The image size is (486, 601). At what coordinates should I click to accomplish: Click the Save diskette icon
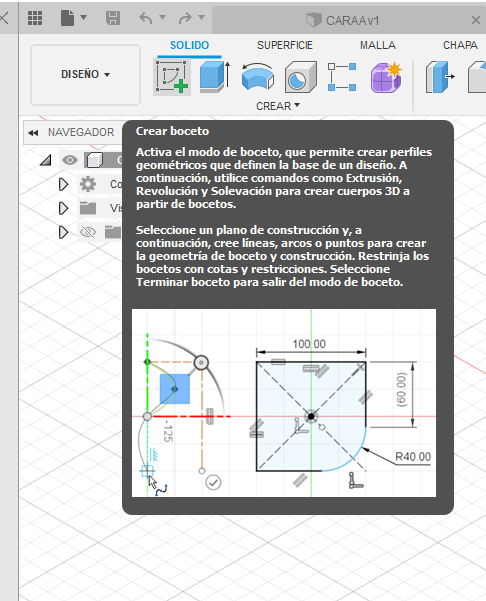pyautogui.click(x=113, y=18)
